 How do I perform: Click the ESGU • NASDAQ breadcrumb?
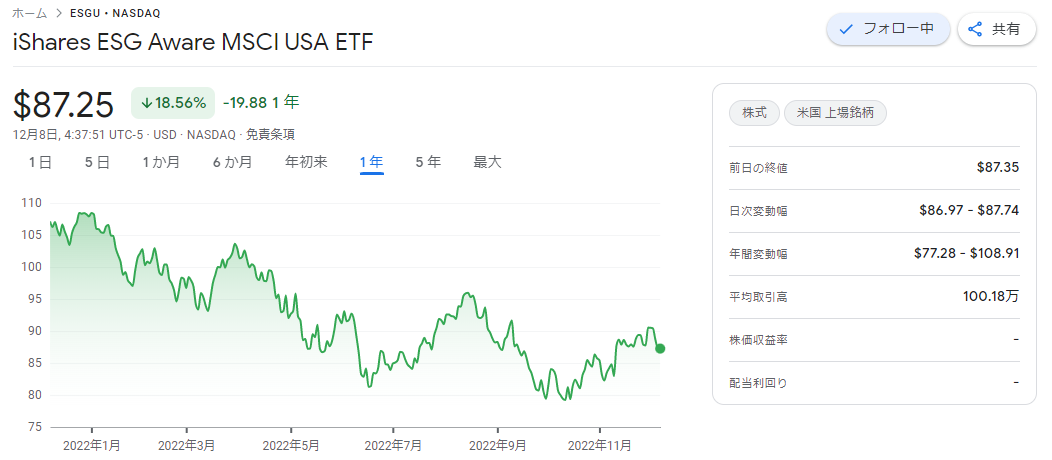pos(115,13)
